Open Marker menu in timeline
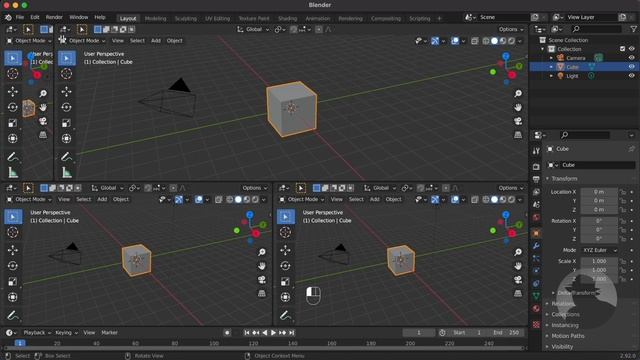The width and height of the screenshot is (640, 360). point(109,333)
